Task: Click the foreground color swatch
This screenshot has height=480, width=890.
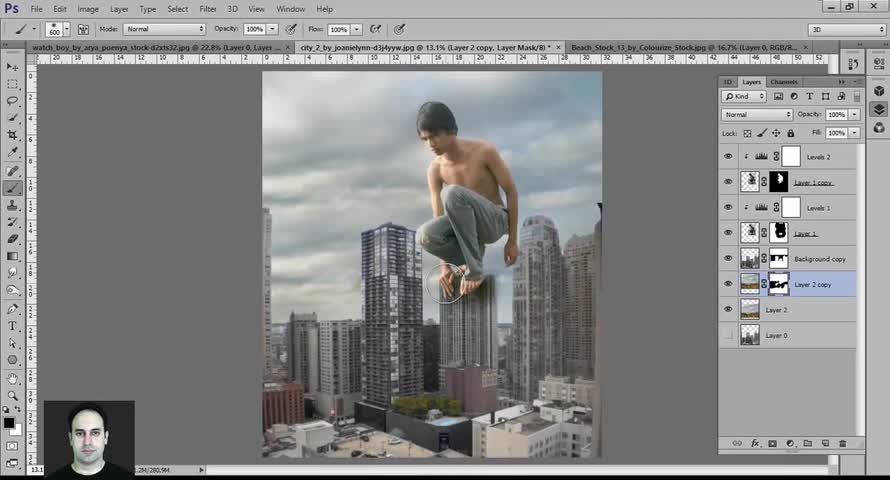Action: [x=9, y=423]
